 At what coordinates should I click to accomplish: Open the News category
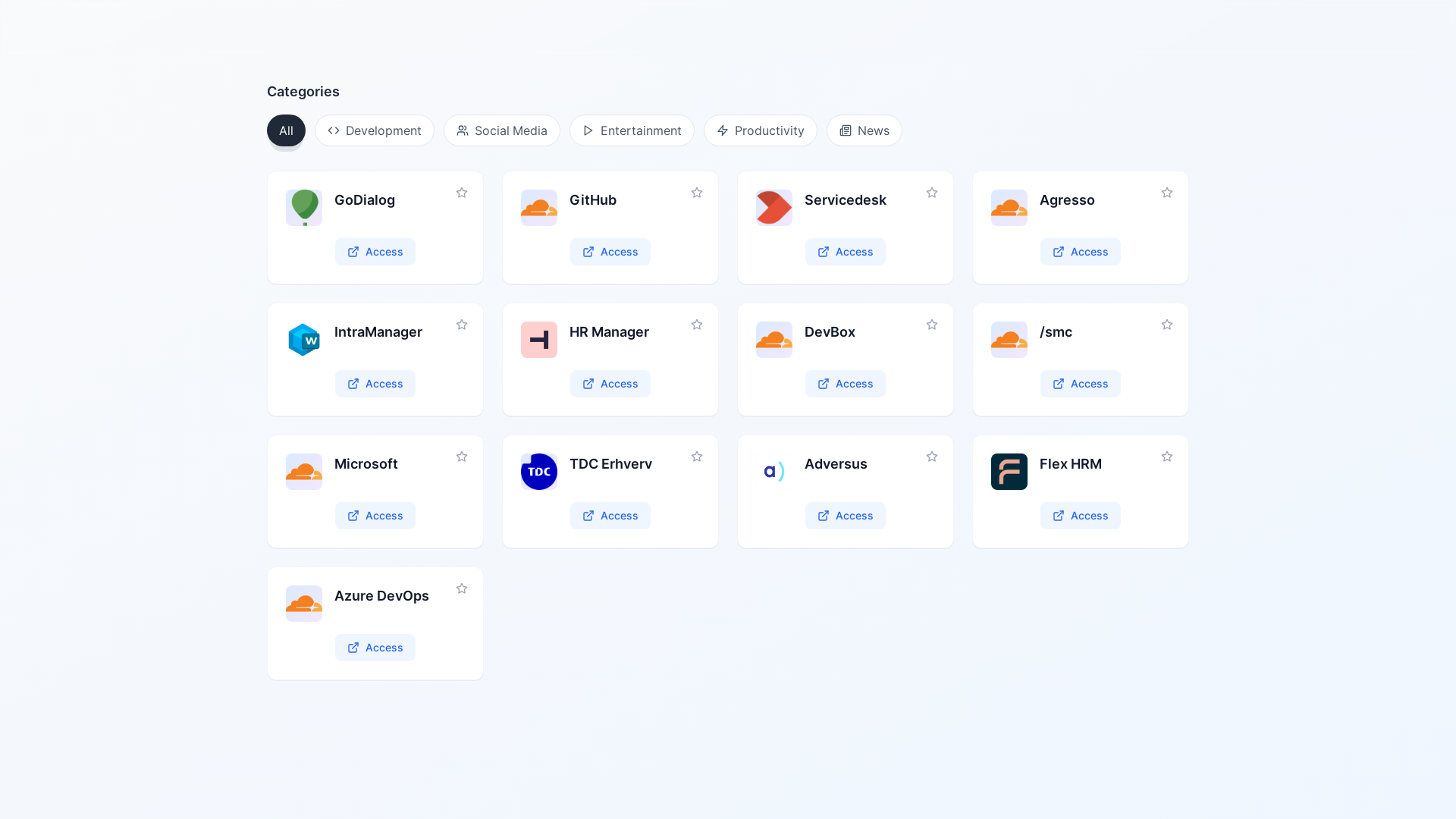click(x=864, y=130)
